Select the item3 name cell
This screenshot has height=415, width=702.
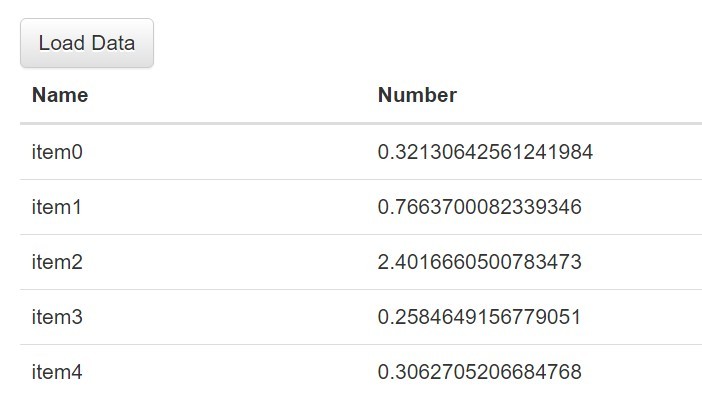coord(57,317)
